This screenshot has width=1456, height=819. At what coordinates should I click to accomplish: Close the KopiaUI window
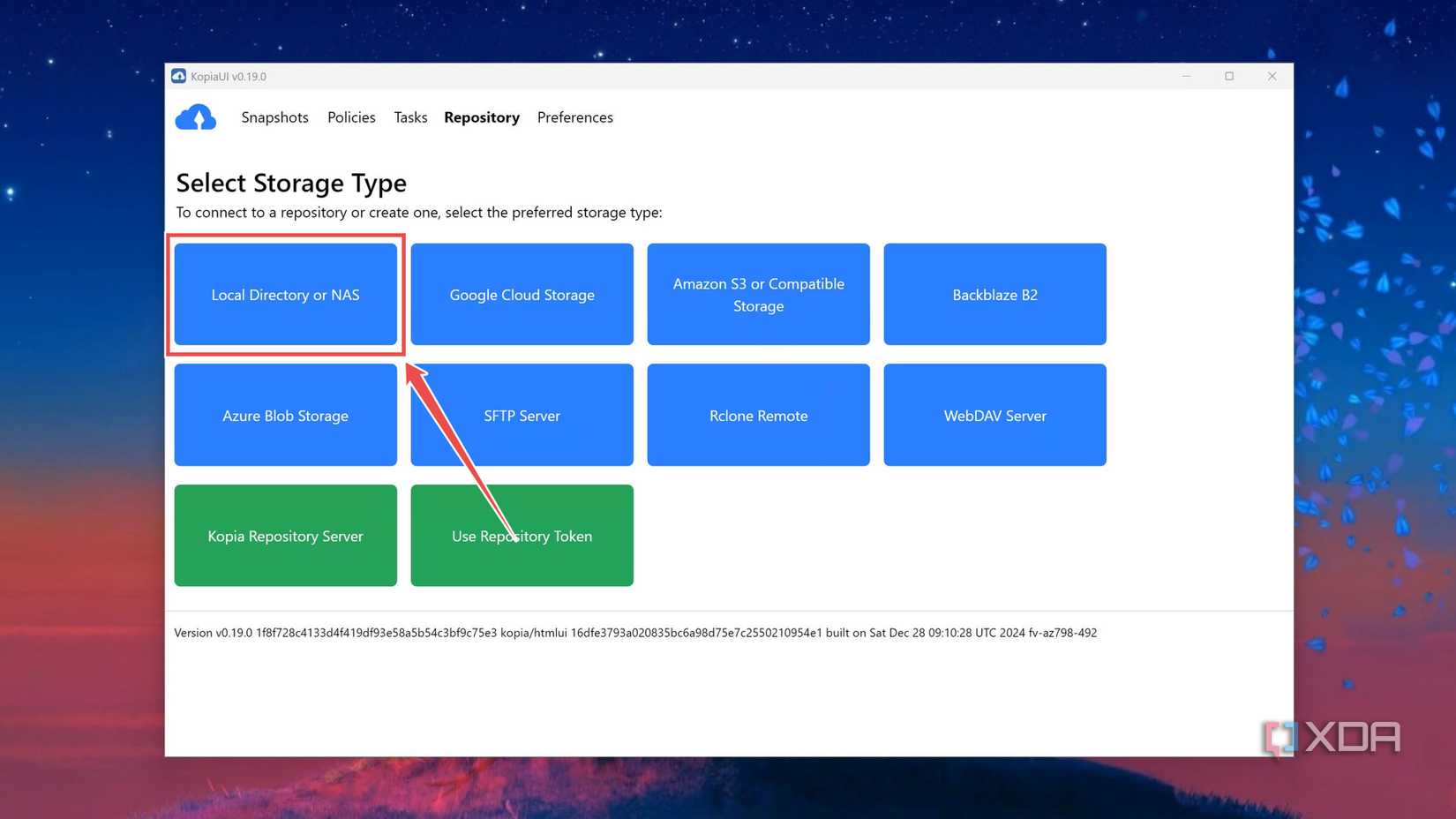(x=1272, y=76)
